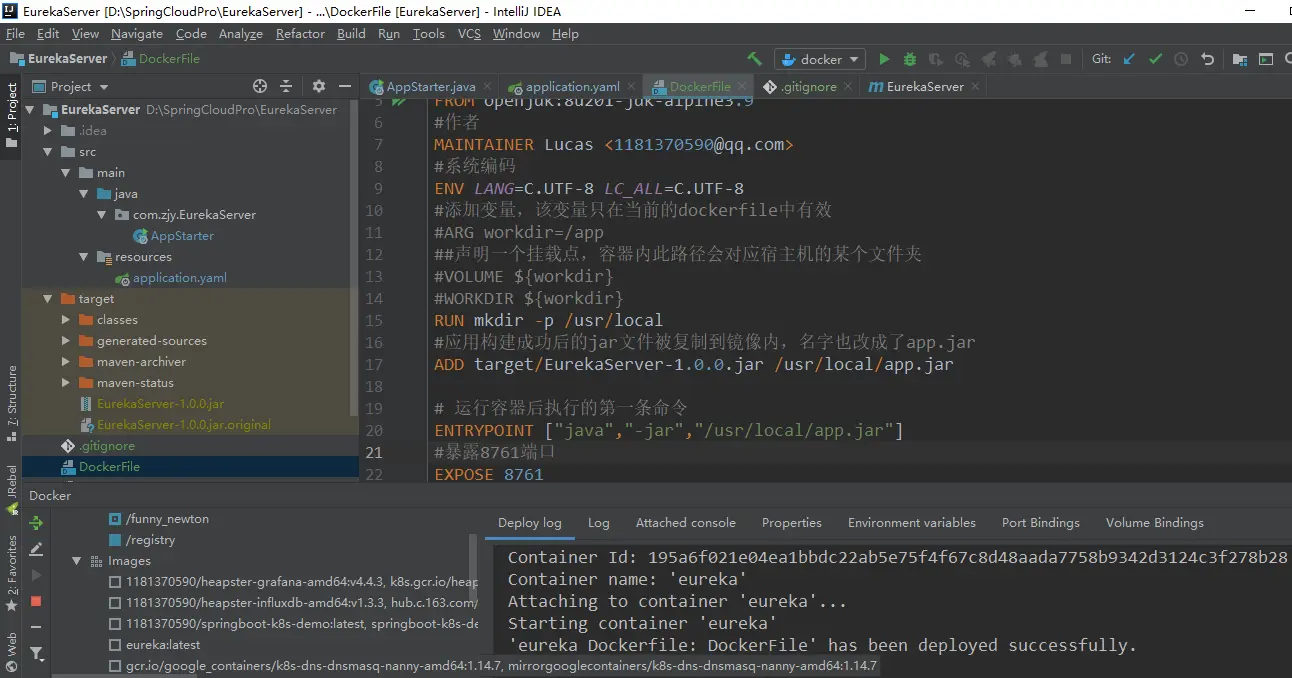Screen dimensions: 1292x678
Task: Expand the classes folder
Action: 66,320
